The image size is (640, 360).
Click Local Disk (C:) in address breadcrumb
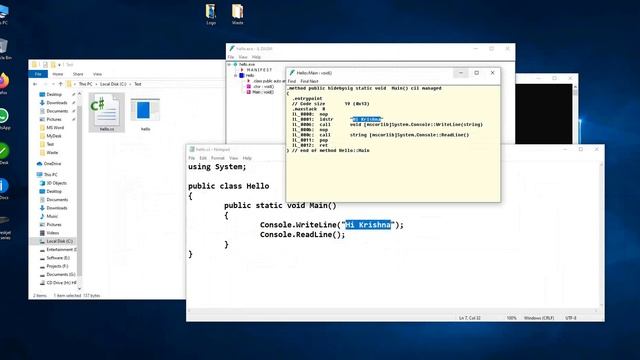pos(113,84)
